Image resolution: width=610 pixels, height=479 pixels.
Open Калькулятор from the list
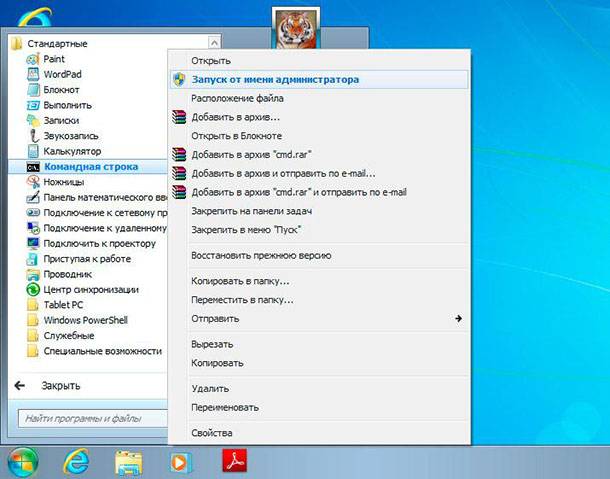coord(64,151)
